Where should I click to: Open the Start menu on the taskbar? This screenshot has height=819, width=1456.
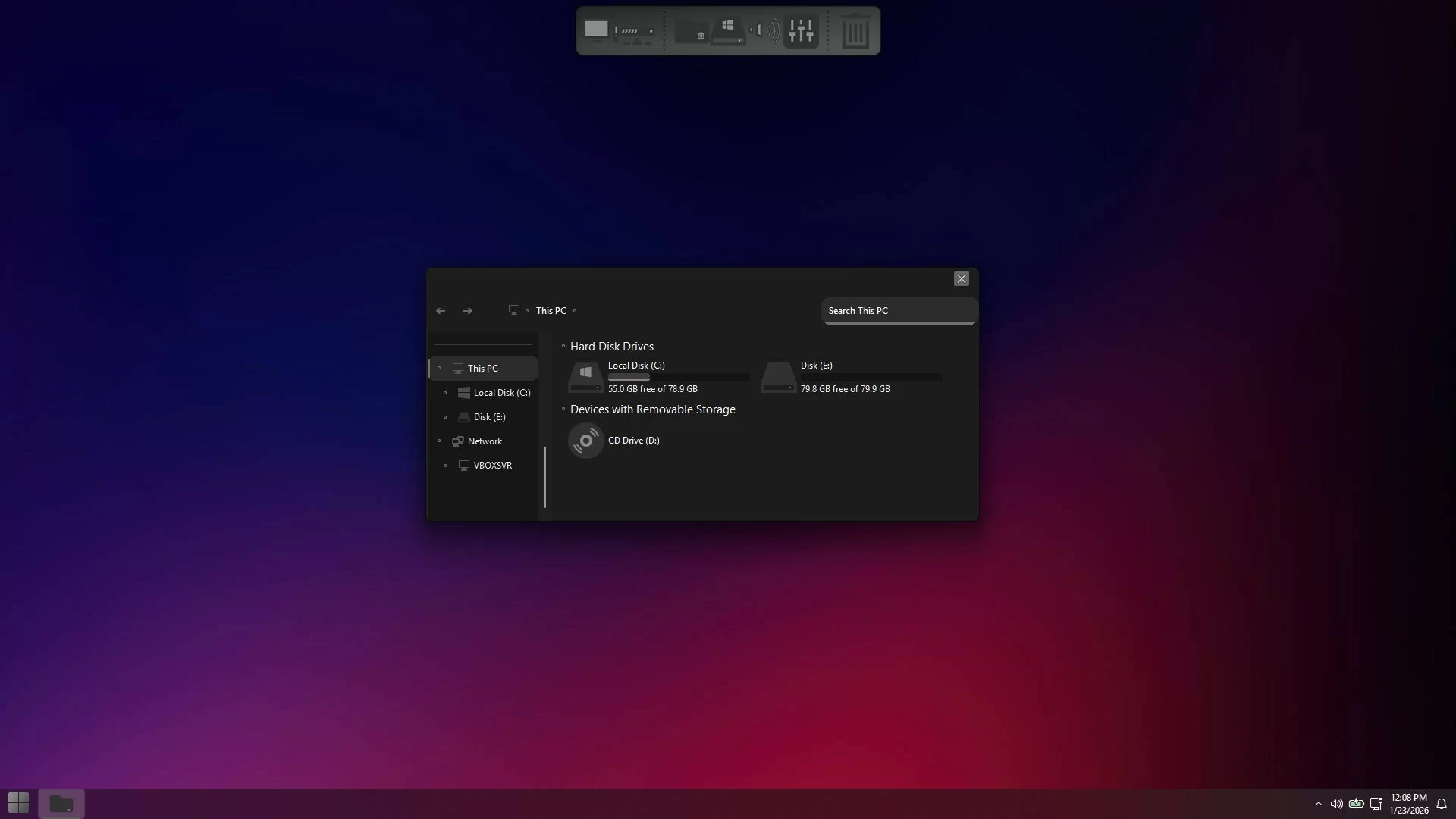click(x=18, y=802)
